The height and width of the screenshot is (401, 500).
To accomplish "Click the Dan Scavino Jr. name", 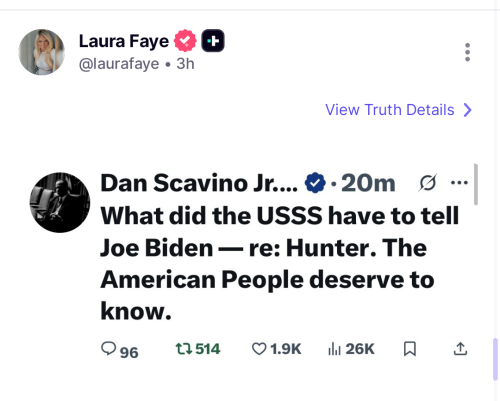I will pyautogui.click(x=199, y=183).
